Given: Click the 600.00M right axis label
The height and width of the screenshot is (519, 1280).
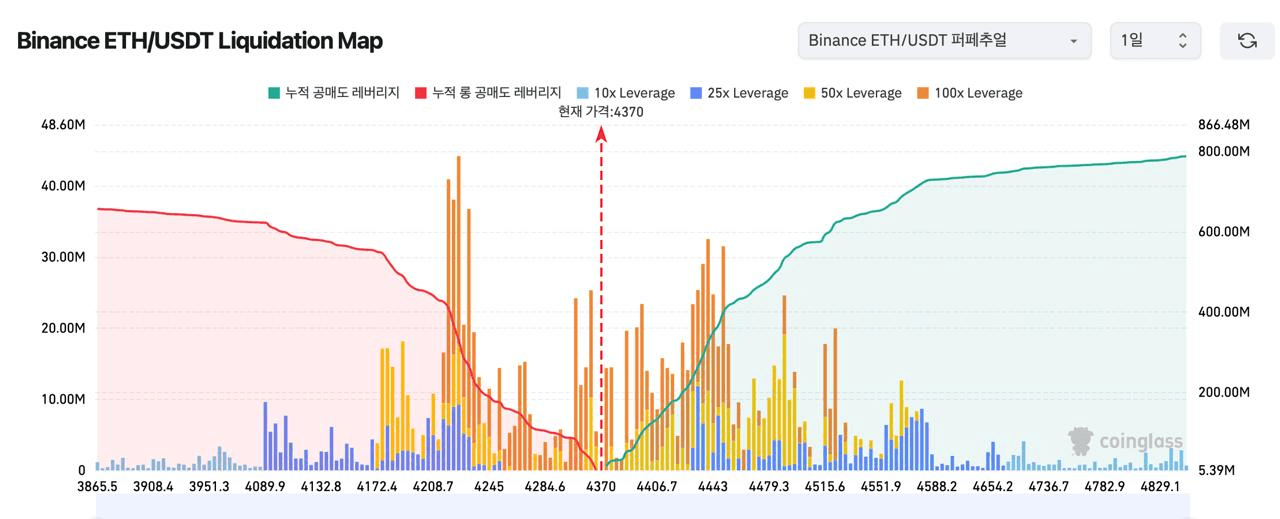Looking at the screenshot, I should [1224, 232].
